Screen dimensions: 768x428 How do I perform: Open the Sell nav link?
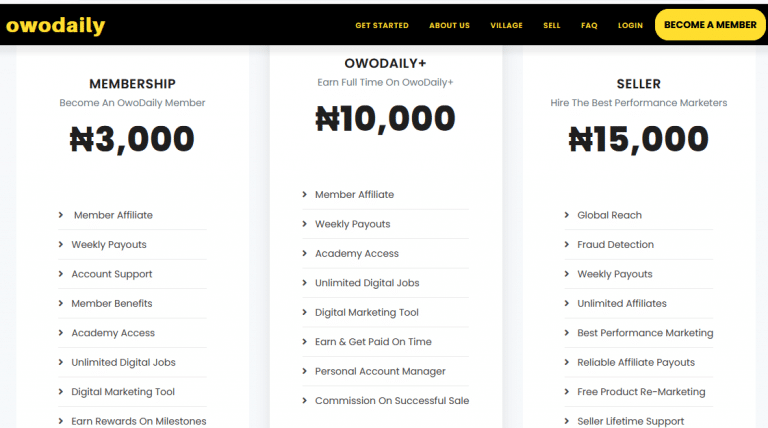552,25
